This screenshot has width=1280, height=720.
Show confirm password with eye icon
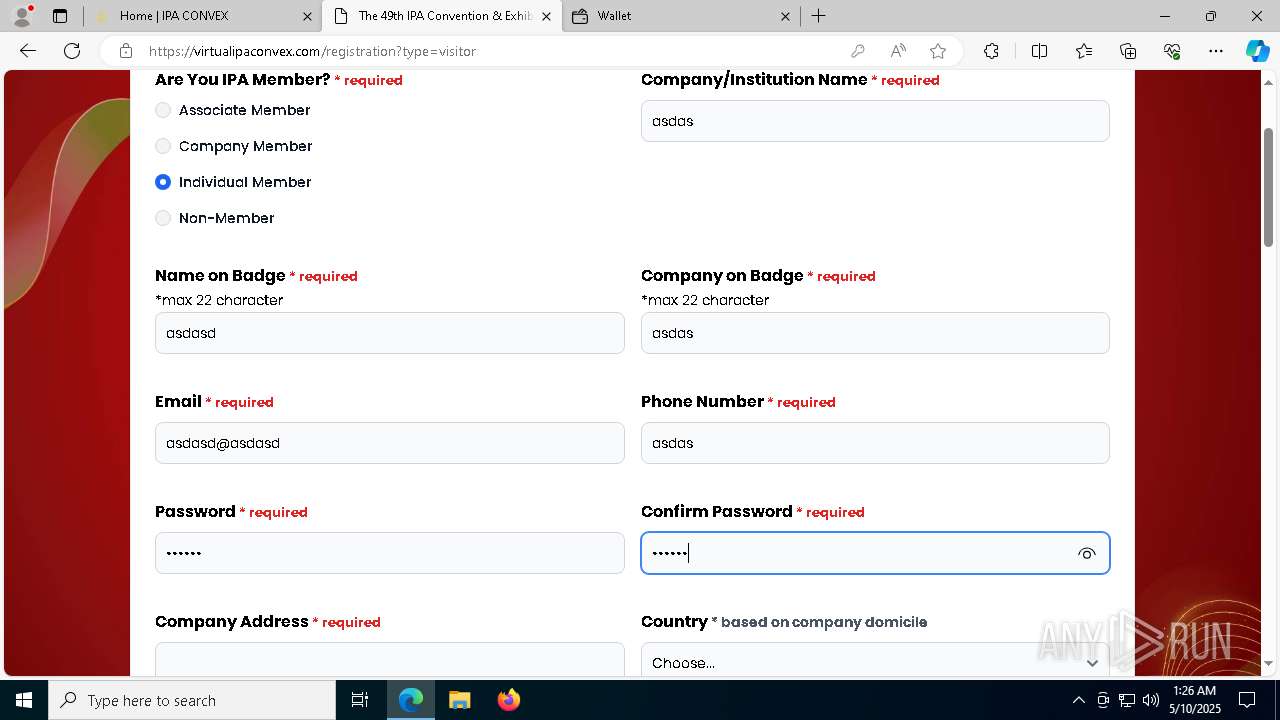click(x=1087, y=553)
